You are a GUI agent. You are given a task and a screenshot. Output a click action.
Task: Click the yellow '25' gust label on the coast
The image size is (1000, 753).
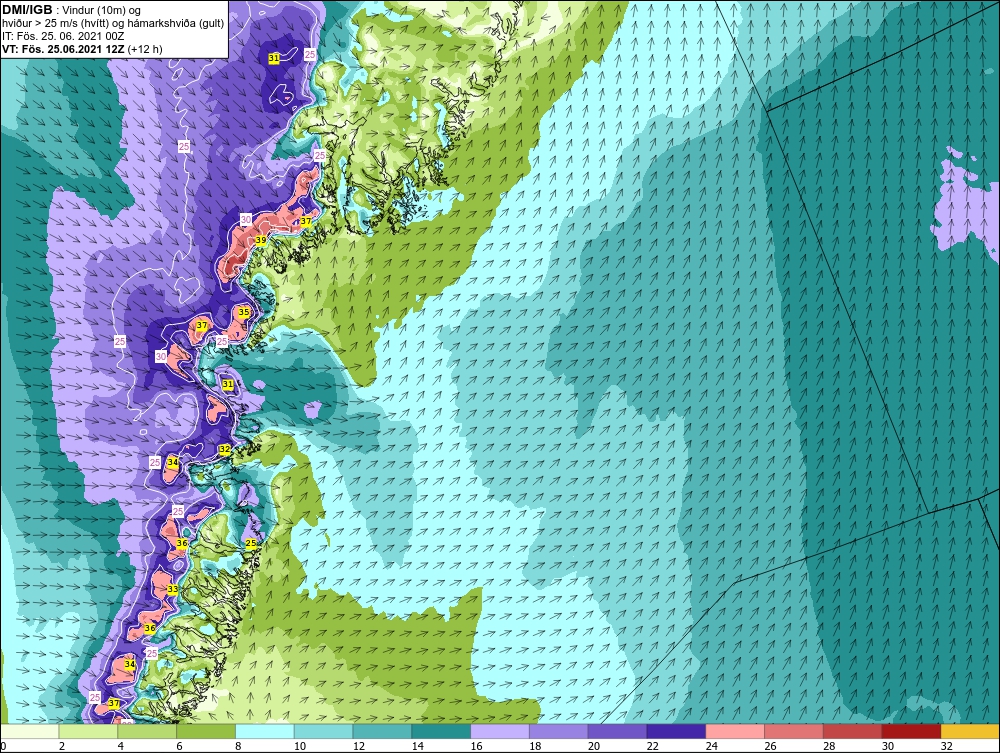coord(251,543)
